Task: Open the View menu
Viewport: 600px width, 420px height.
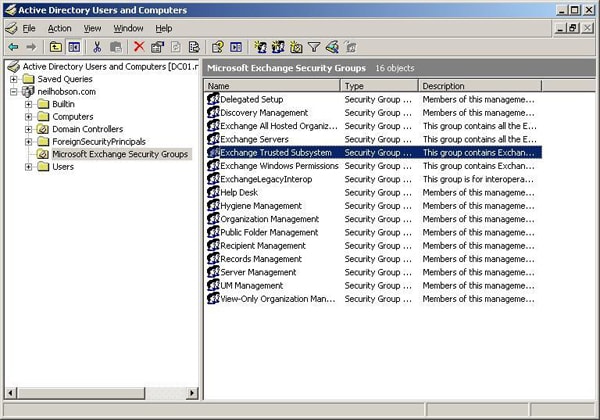Action: (92, 28)
